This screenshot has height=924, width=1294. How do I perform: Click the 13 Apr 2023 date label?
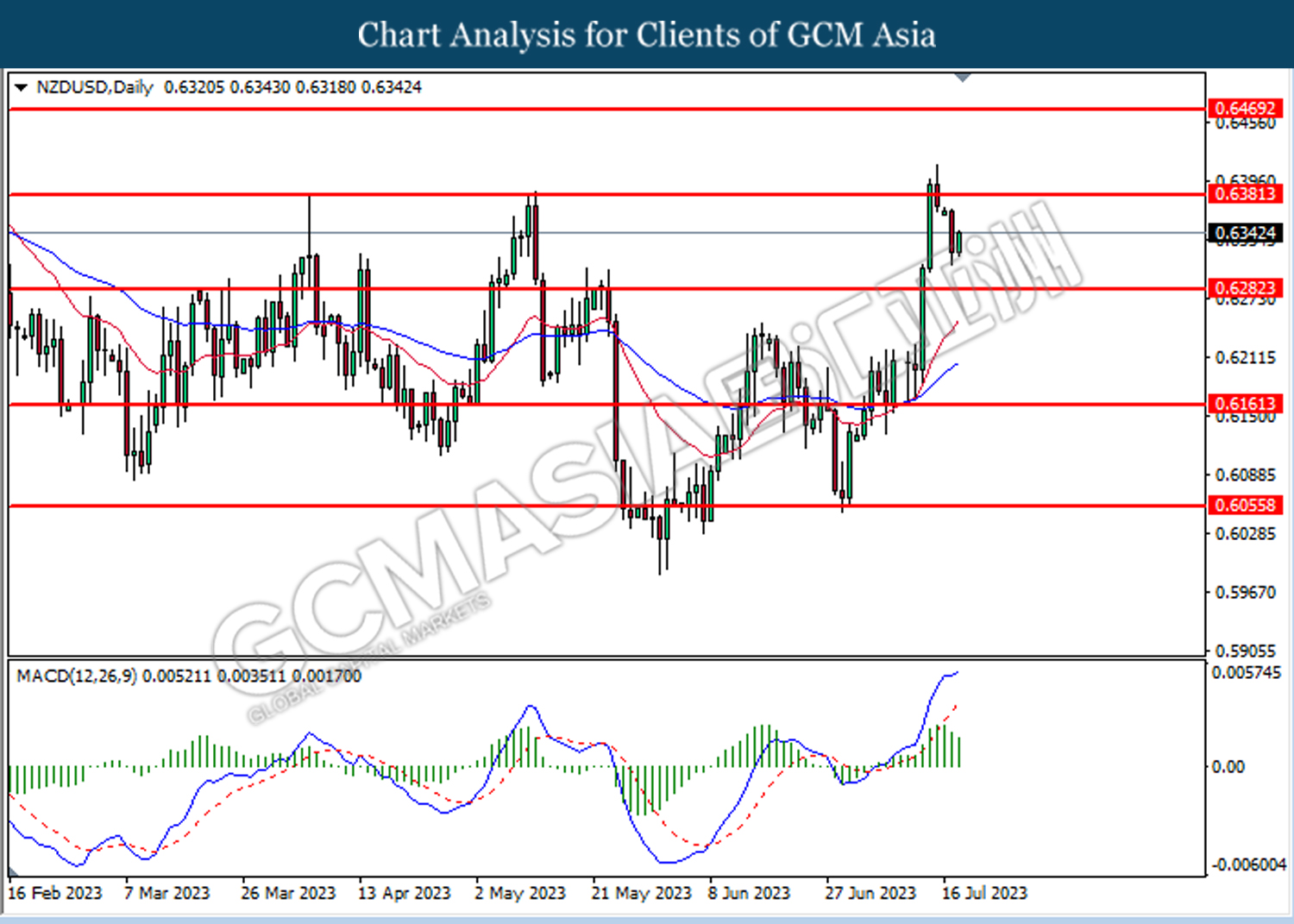pos(405,893)
